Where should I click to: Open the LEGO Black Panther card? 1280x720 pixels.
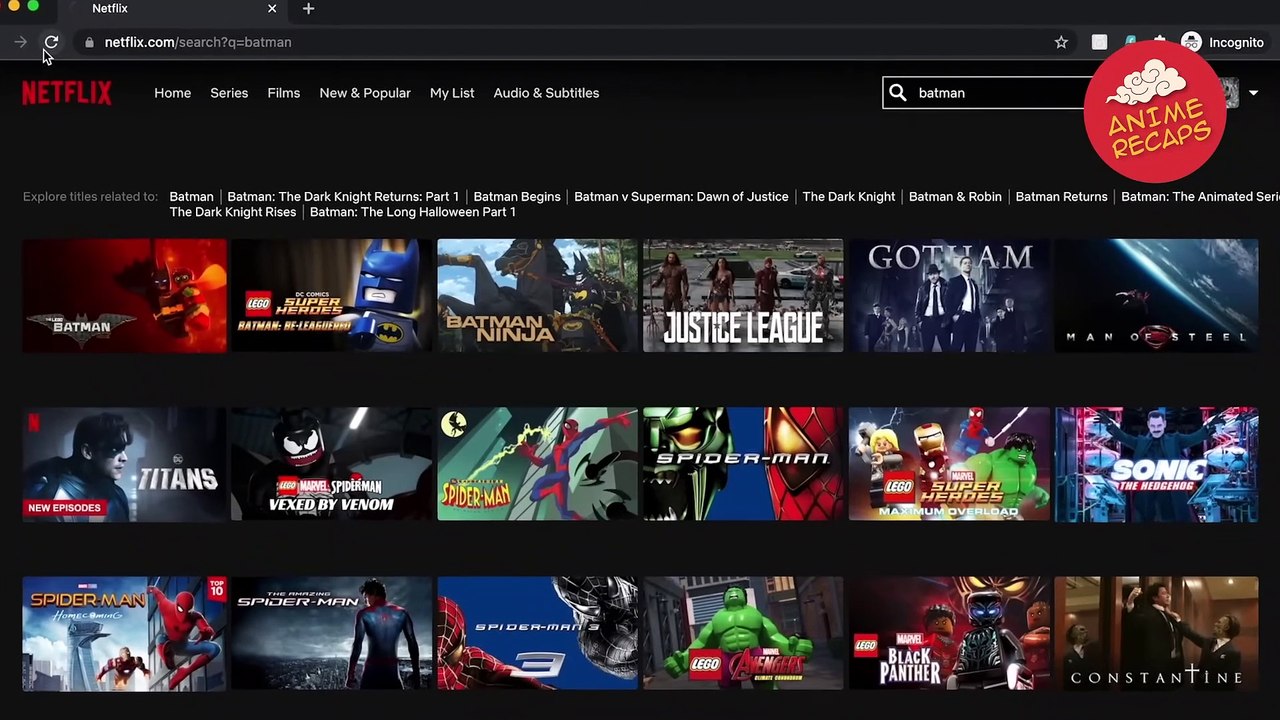click(x=949, y=633)
